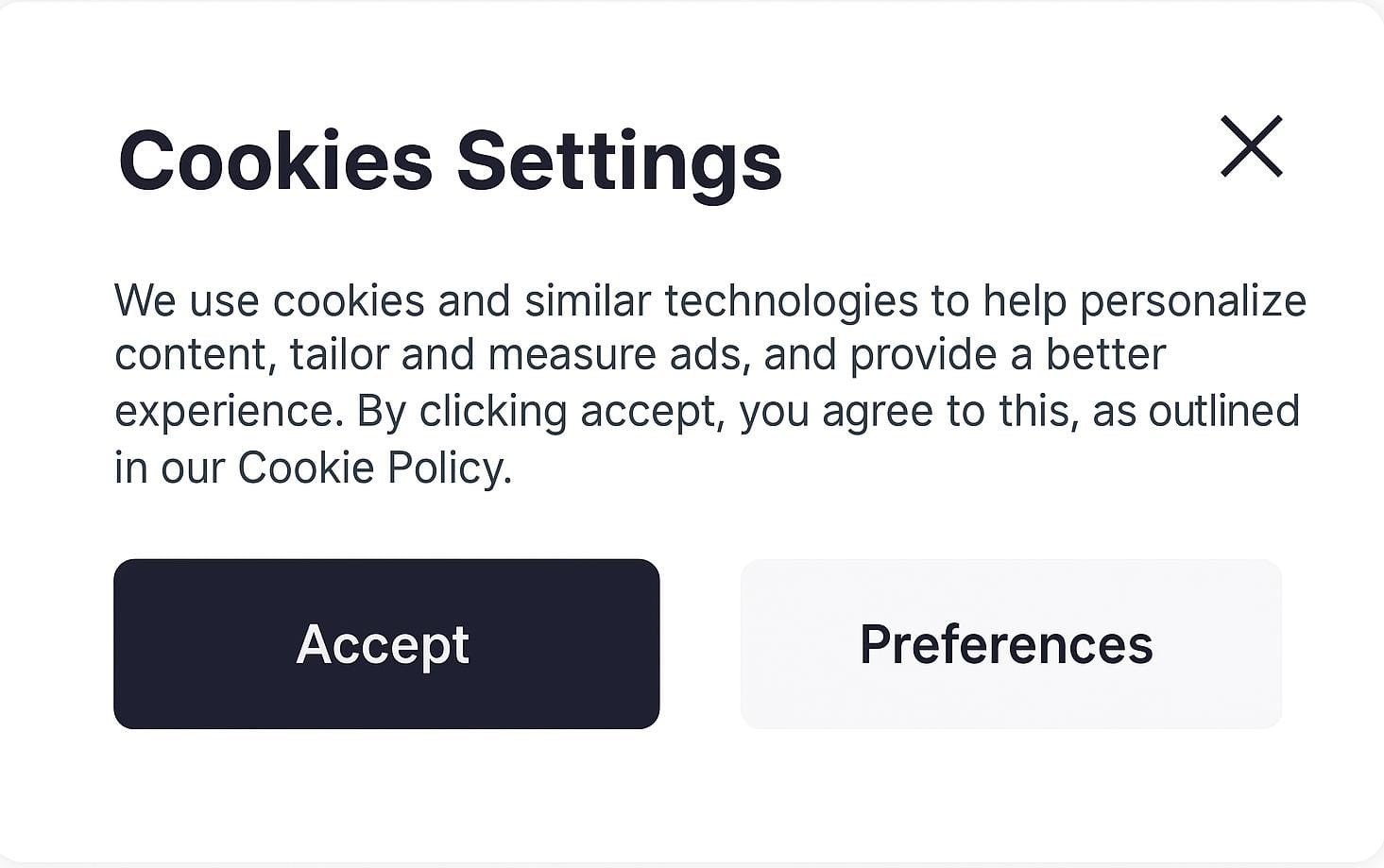Viewport: 1384px width, 868px height.
Task: Accept all cookies
Action: point(386,643)
